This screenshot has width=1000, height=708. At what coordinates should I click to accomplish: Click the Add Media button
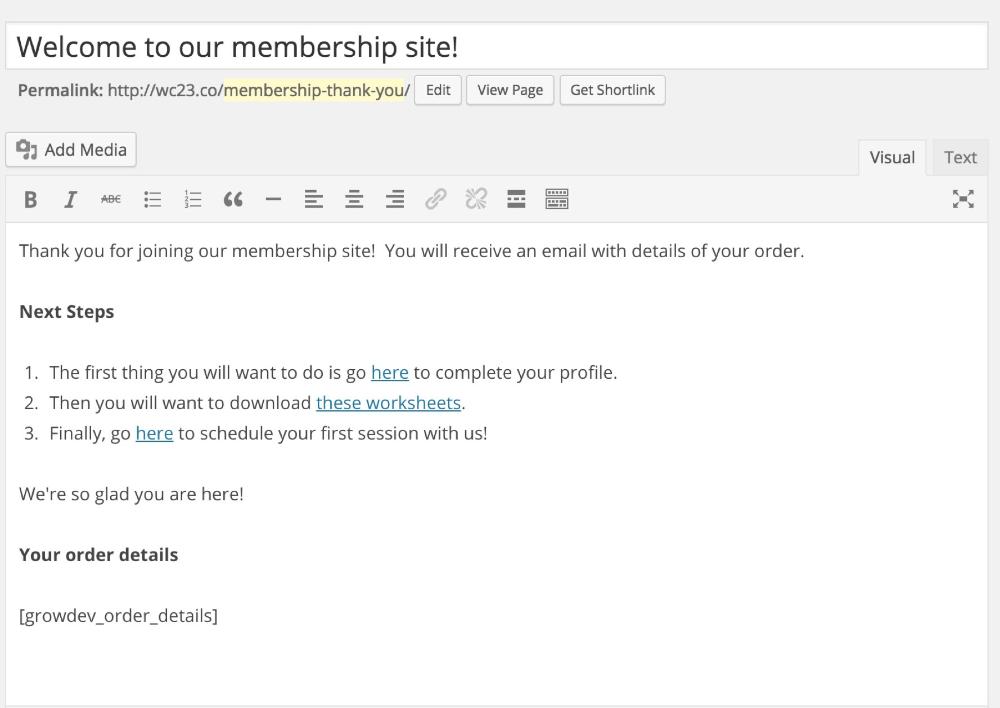(71, 150)
